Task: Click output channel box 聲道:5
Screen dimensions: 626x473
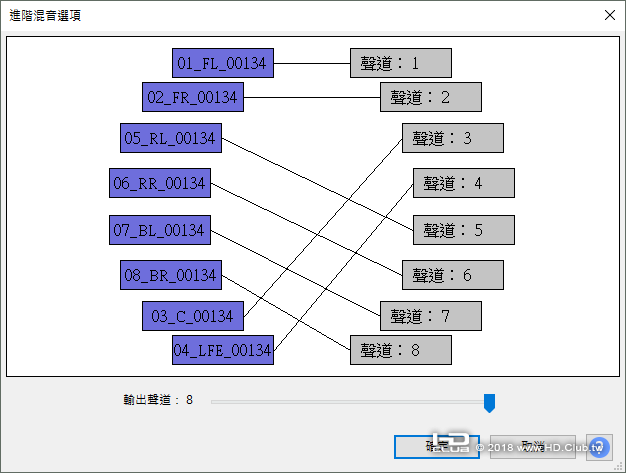Action: pos(464,230)
